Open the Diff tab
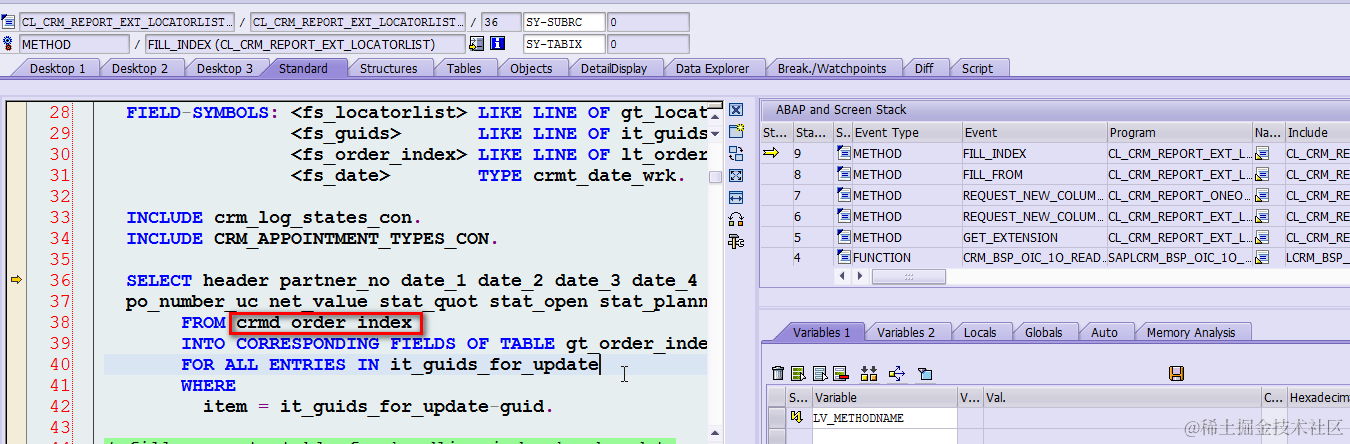1350x444 pixels. pos(924,68)
